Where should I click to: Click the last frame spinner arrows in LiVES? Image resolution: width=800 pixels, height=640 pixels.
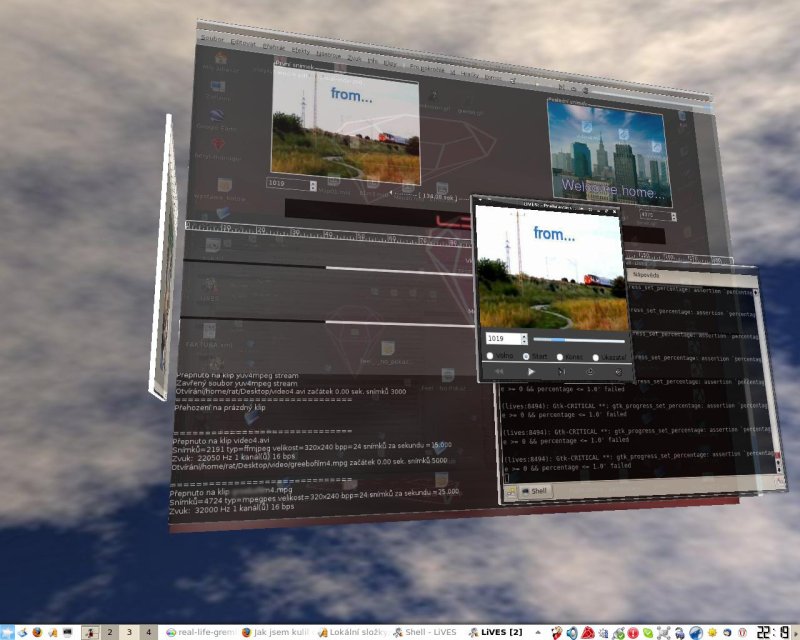(x=673, y=216)
